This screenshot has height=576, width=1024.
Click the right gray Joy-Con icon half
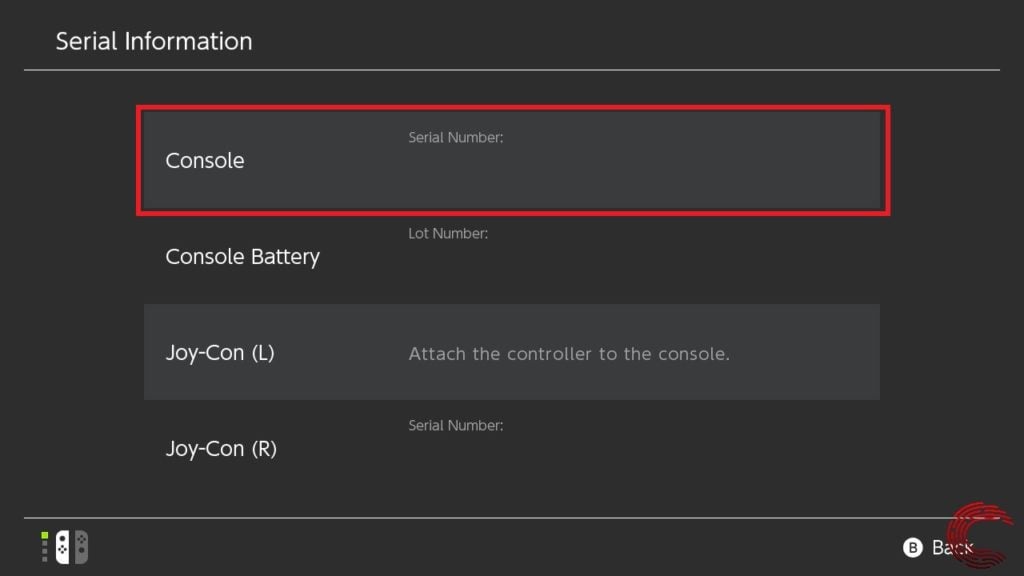[81, 547]
